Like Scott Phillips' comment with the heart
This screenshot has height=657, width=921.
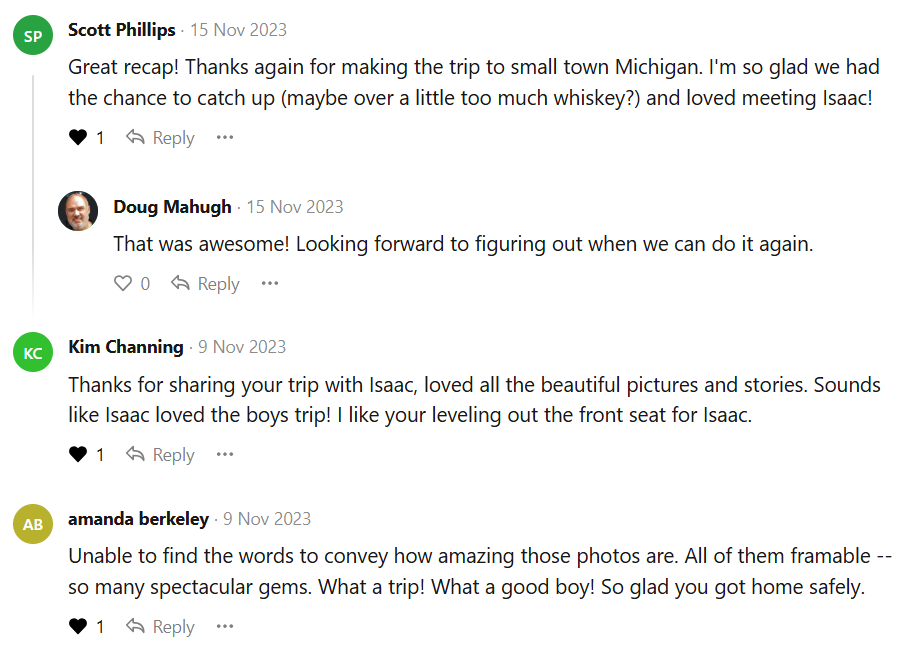point(78,138)
